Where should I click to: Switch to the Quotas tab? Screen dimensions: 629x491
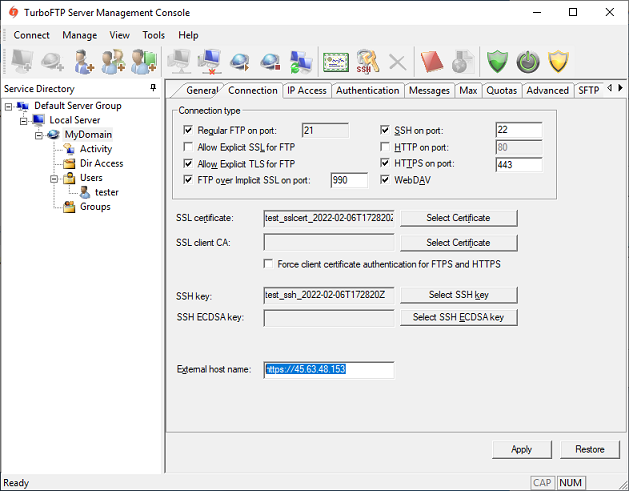point(501,91)
